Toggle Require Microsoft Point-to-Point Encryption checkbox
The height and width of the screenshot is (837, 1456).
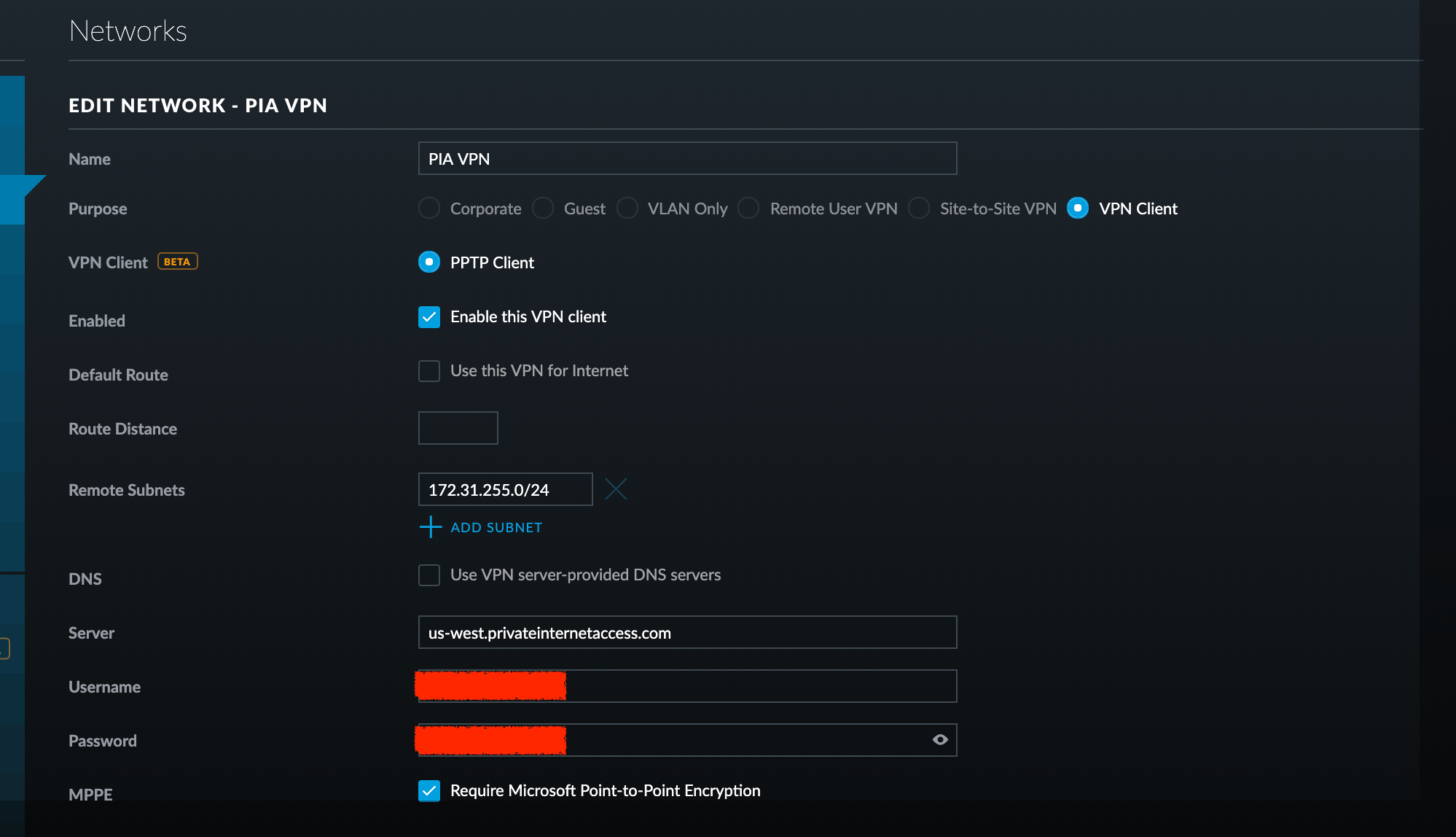[429, 791]
